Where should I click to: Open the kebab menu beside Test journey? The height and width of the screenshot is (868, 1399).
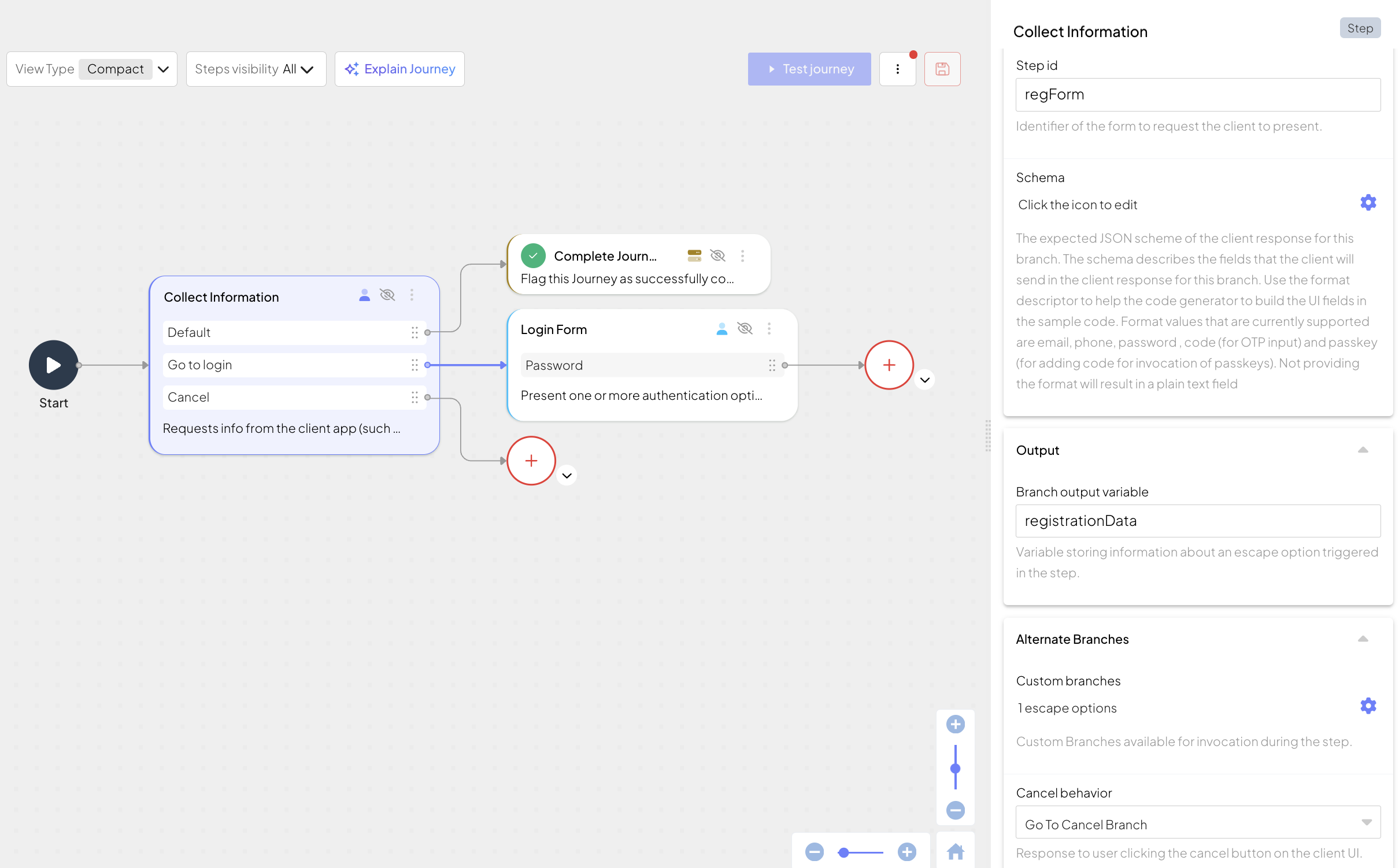pos(897,69)
